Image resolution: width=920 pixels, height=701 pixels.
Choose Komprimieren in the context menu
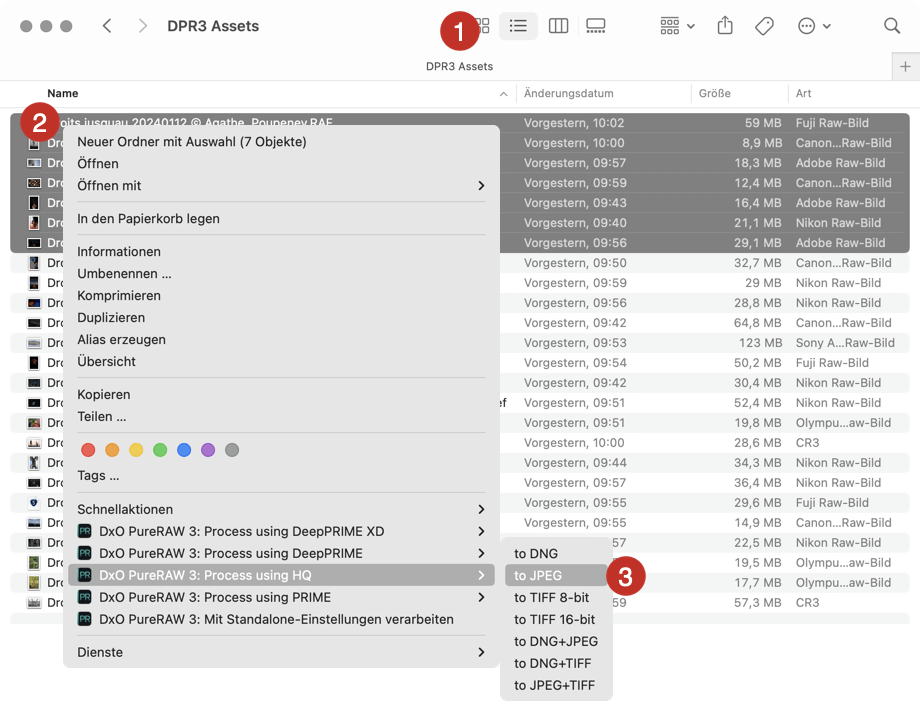click(281, 296)
